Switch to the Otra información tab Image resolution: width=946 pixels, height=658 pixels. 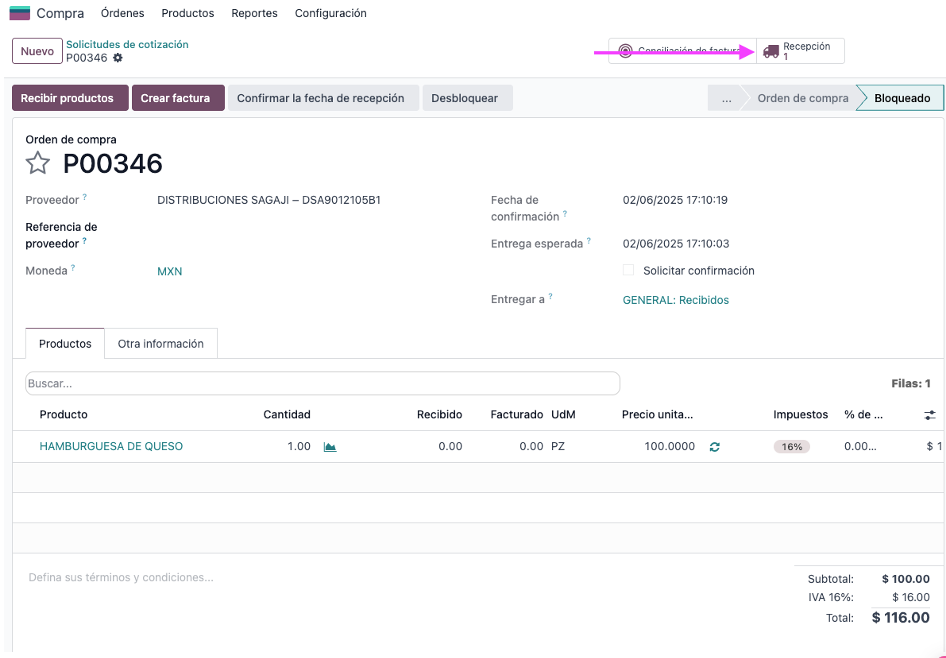pos(160,344)
